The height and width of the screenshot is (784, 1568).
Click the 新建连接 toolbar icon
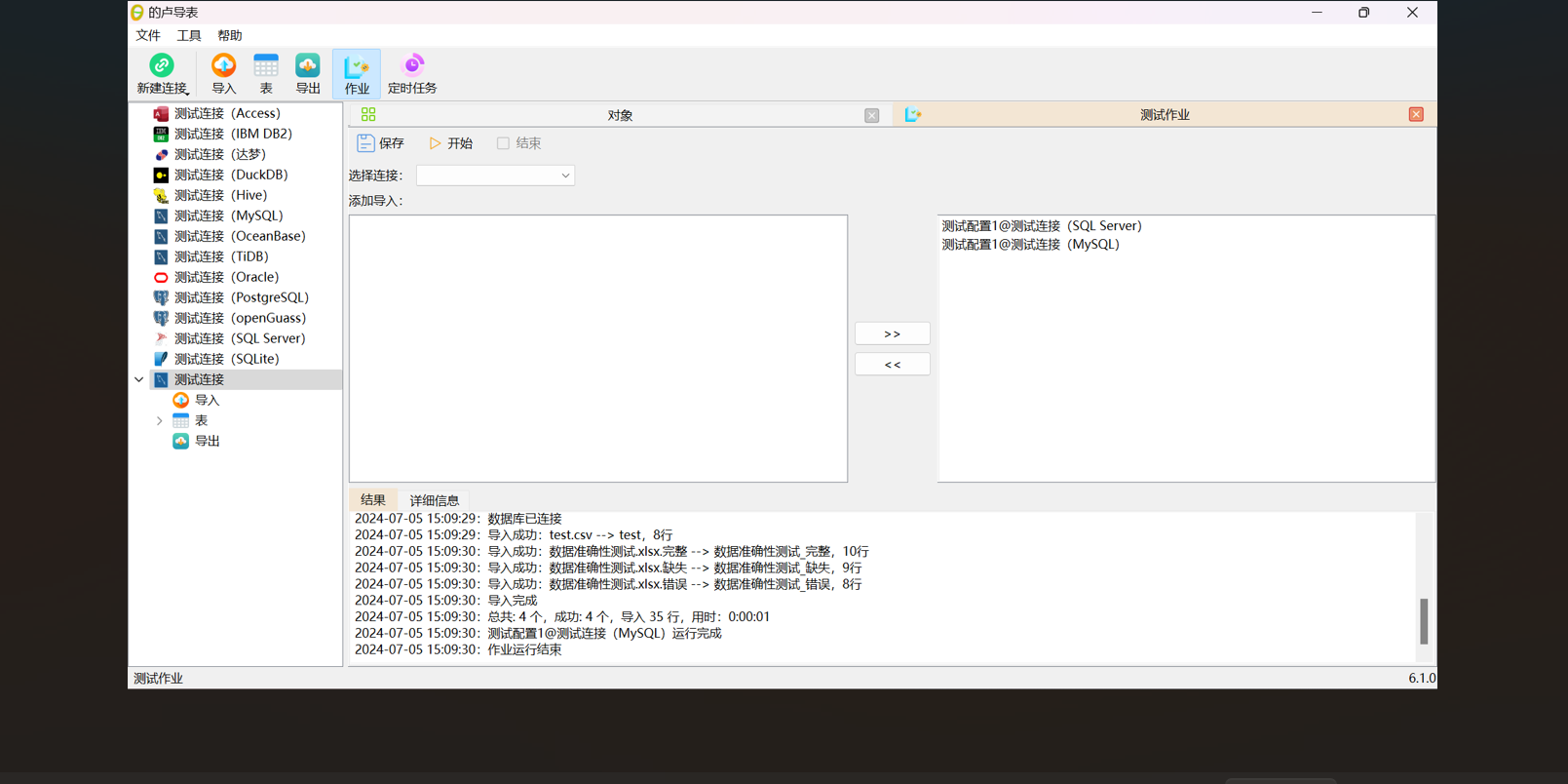click(x=162, y=65)
